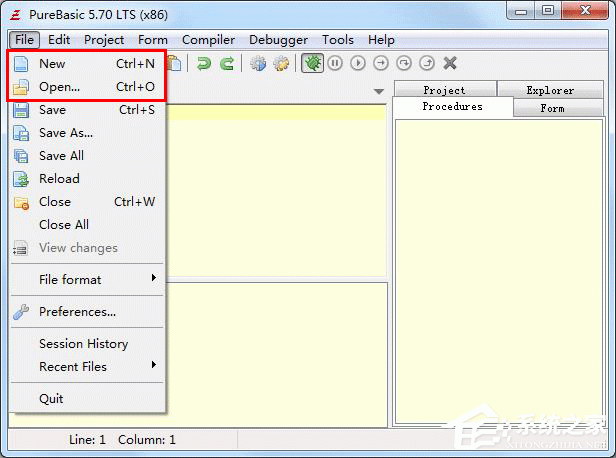The height and width of the screenshot is (458, 616).
Task: Choose New from the File menu
Action: pyautogui.click(x=87, y=64)
